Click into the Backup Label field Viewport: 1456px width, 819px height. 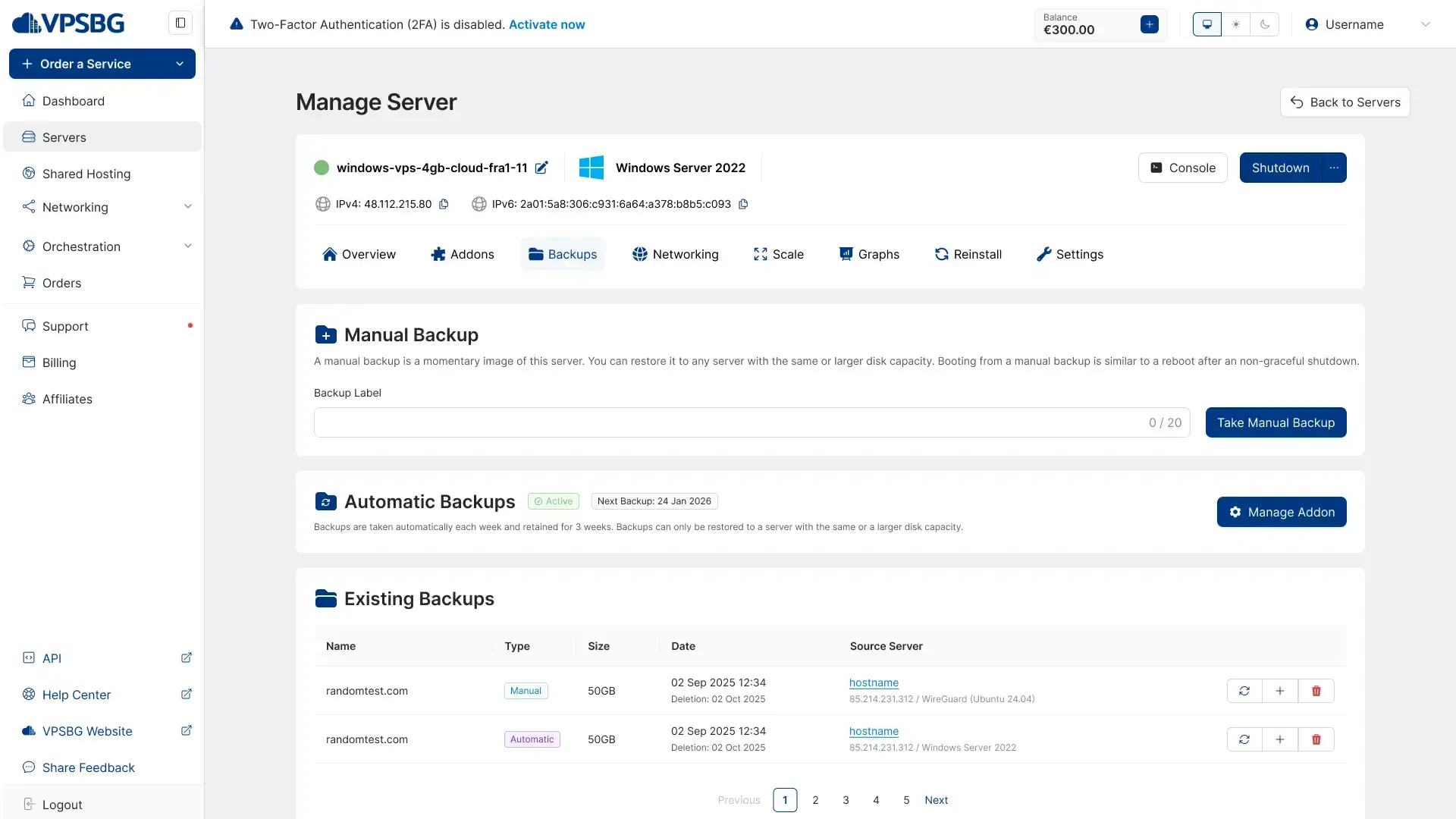(x=728, y=422)
